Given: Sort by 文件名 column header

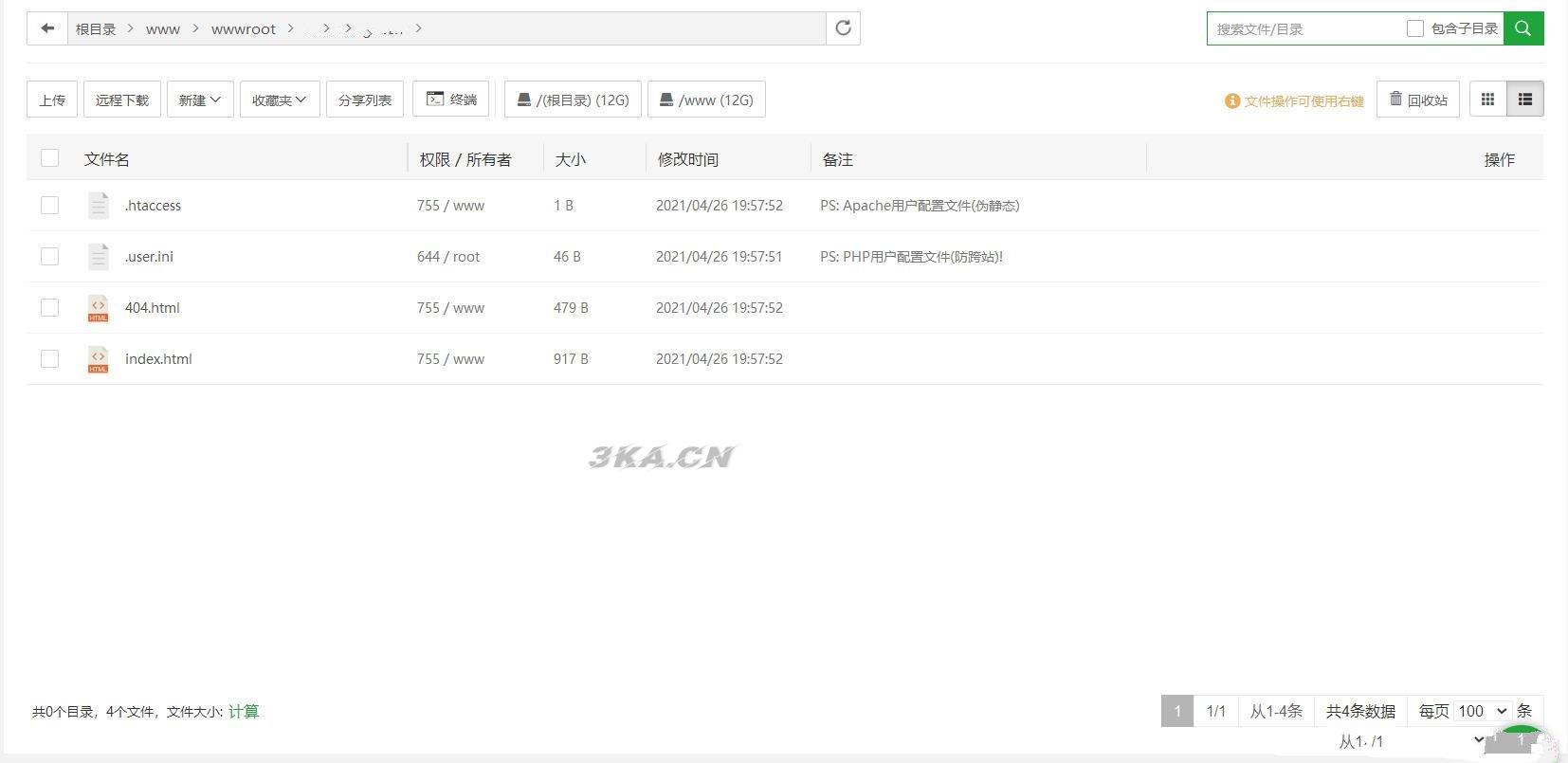Looking at the screenshot, I should point(107,159).
